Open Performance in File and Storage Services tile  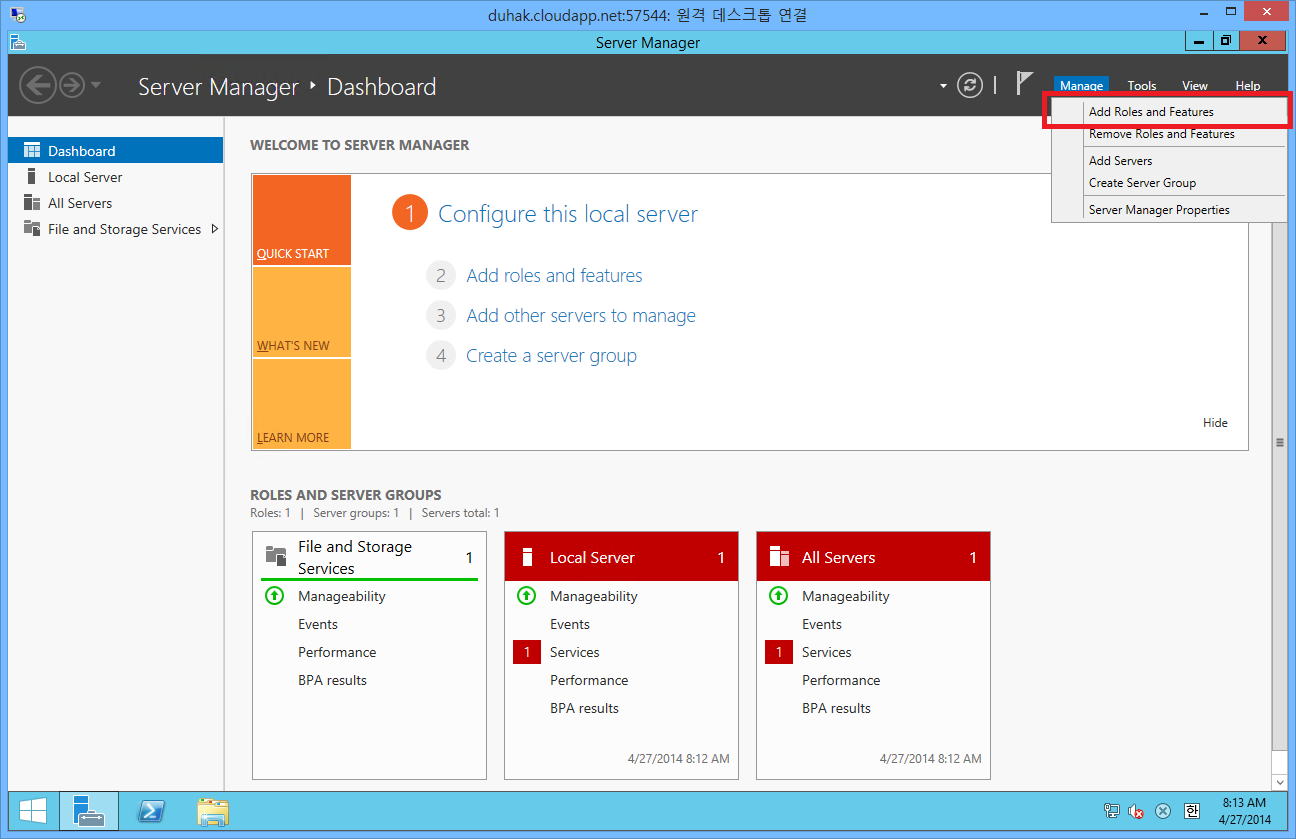coord(337,652)
